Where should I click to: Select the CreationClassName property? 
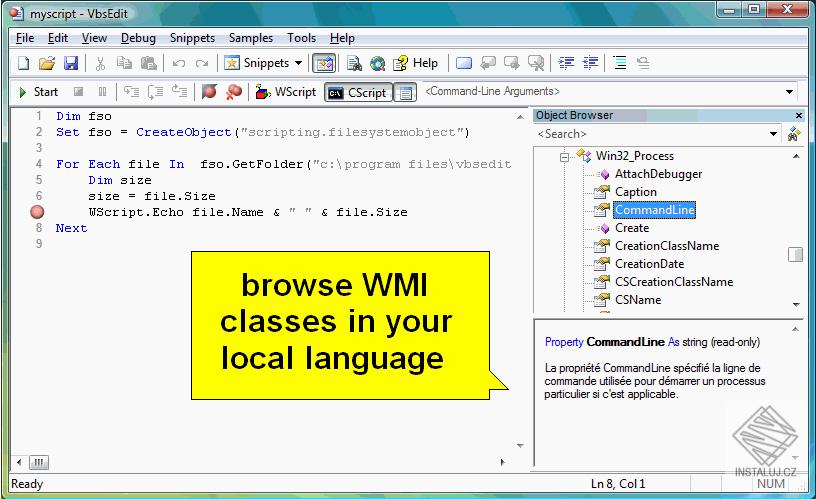[667, 246]
